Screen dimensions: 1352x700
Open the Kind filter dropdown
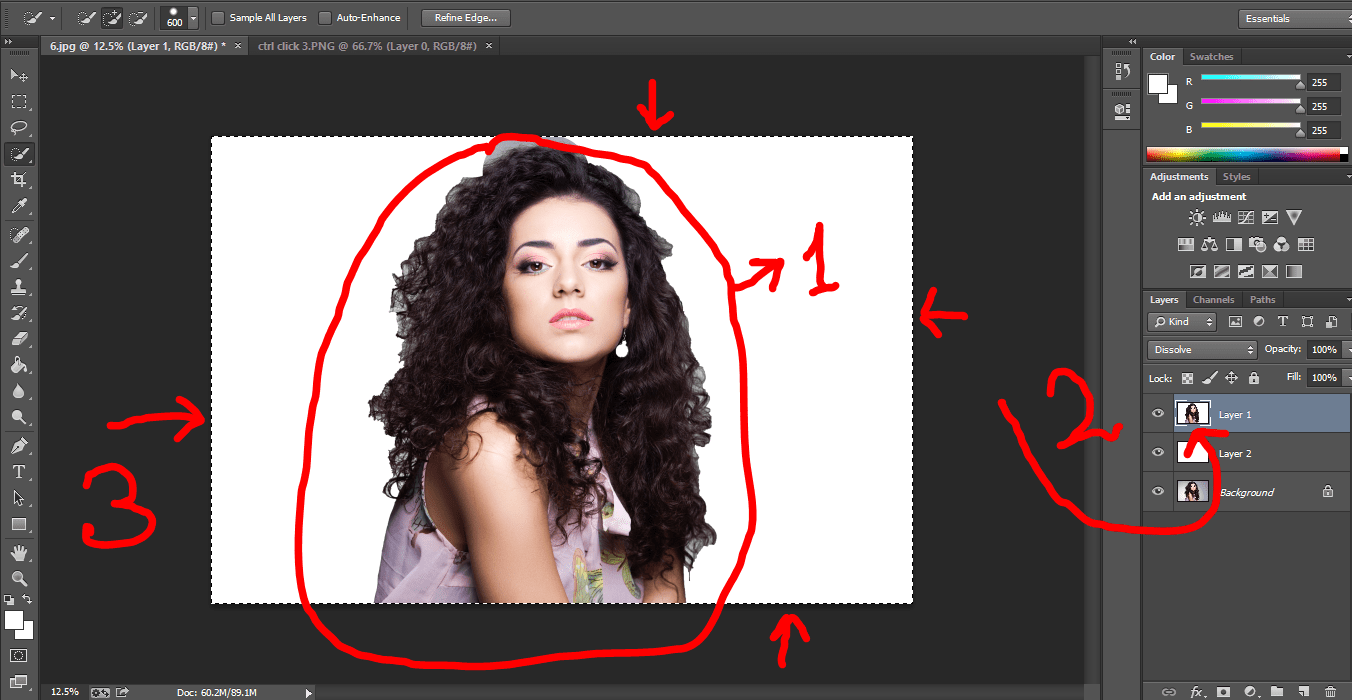click(1181, 321)
